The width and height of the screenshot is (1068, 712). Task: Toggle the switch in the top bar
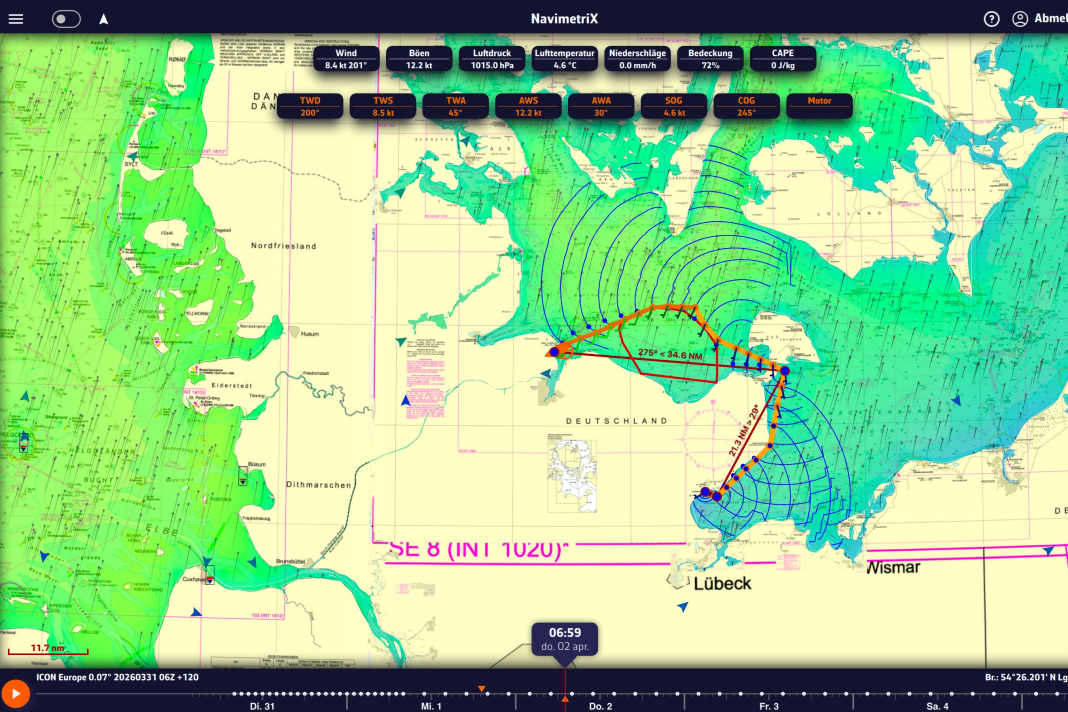pos(66,18)
